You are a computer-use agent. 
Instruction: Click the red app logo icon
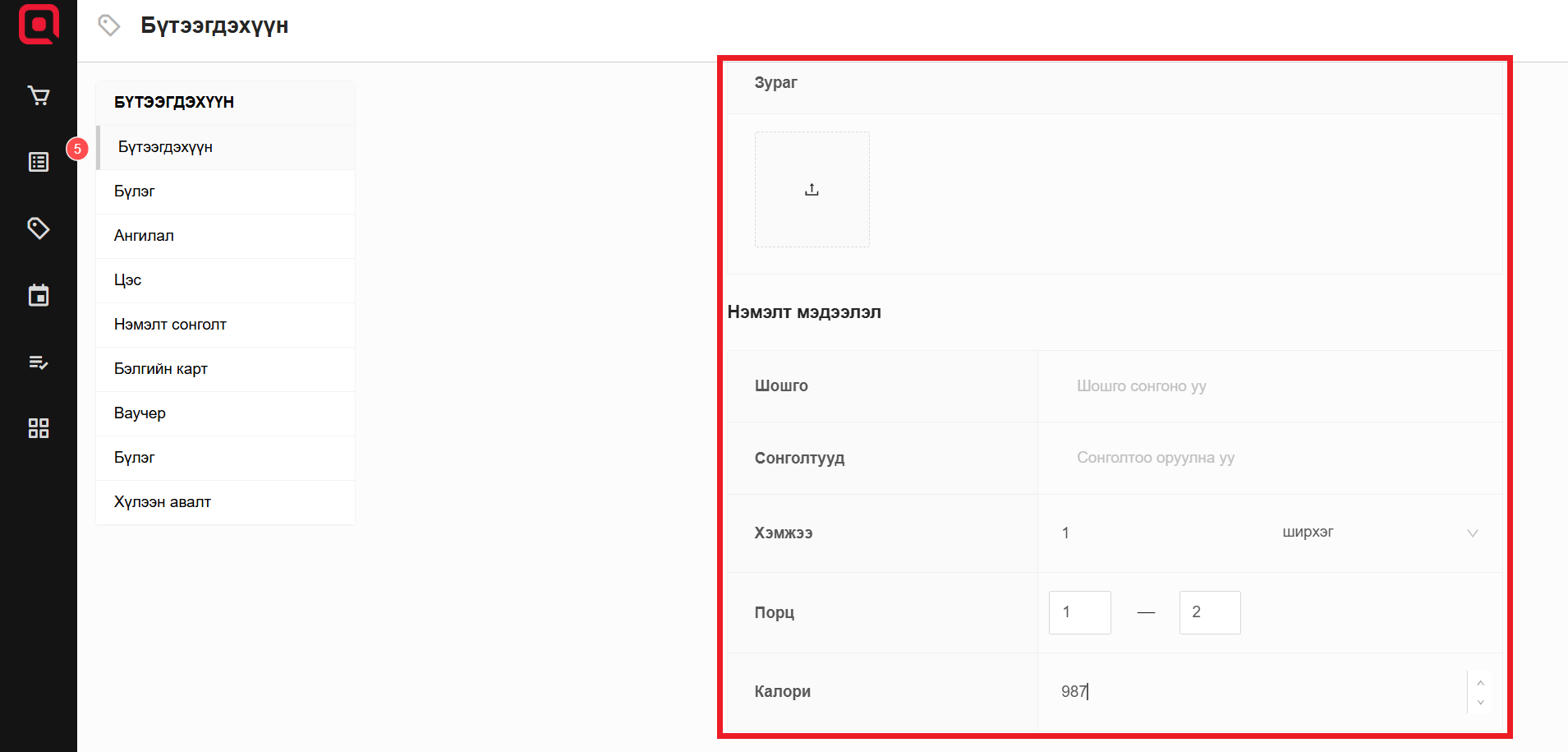[x=39, y=24]
